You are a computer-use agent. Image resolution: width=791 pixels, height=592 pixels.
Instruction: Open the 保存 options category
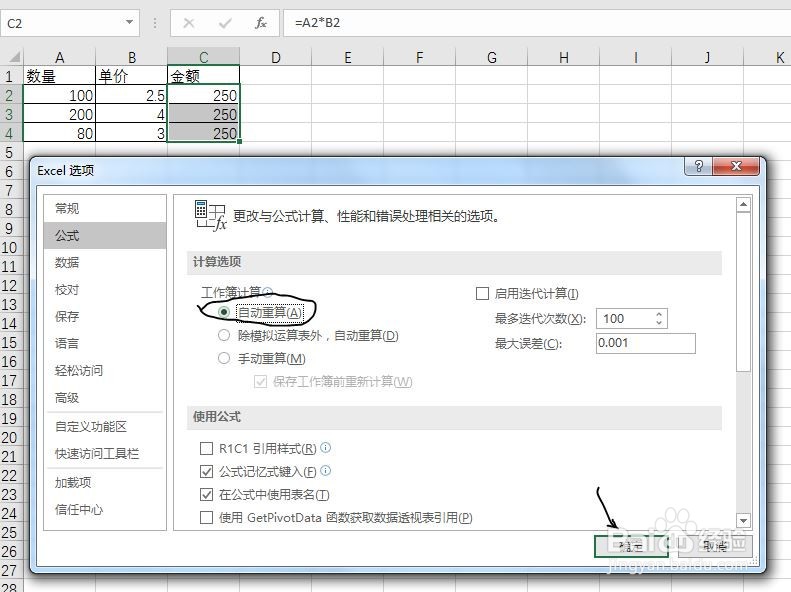tap(105, 316)
